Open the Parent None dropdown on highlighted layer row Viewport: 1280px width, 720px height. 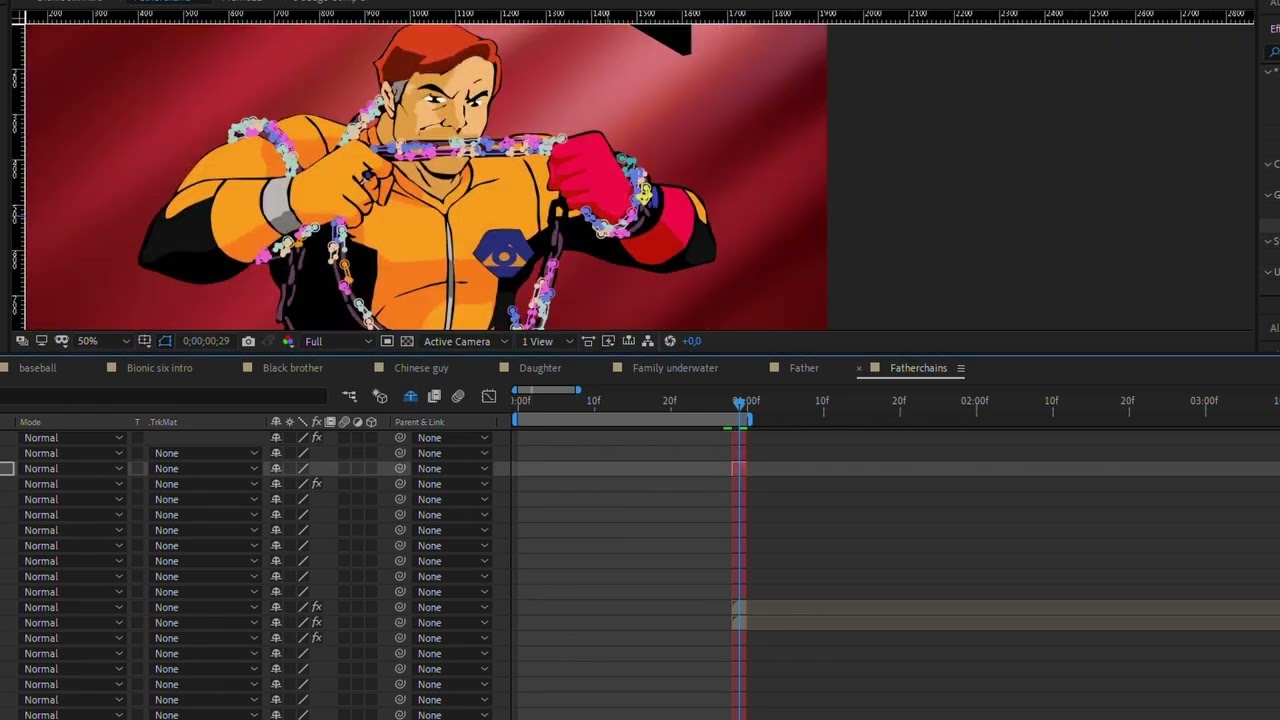click(x=453, y=469)
